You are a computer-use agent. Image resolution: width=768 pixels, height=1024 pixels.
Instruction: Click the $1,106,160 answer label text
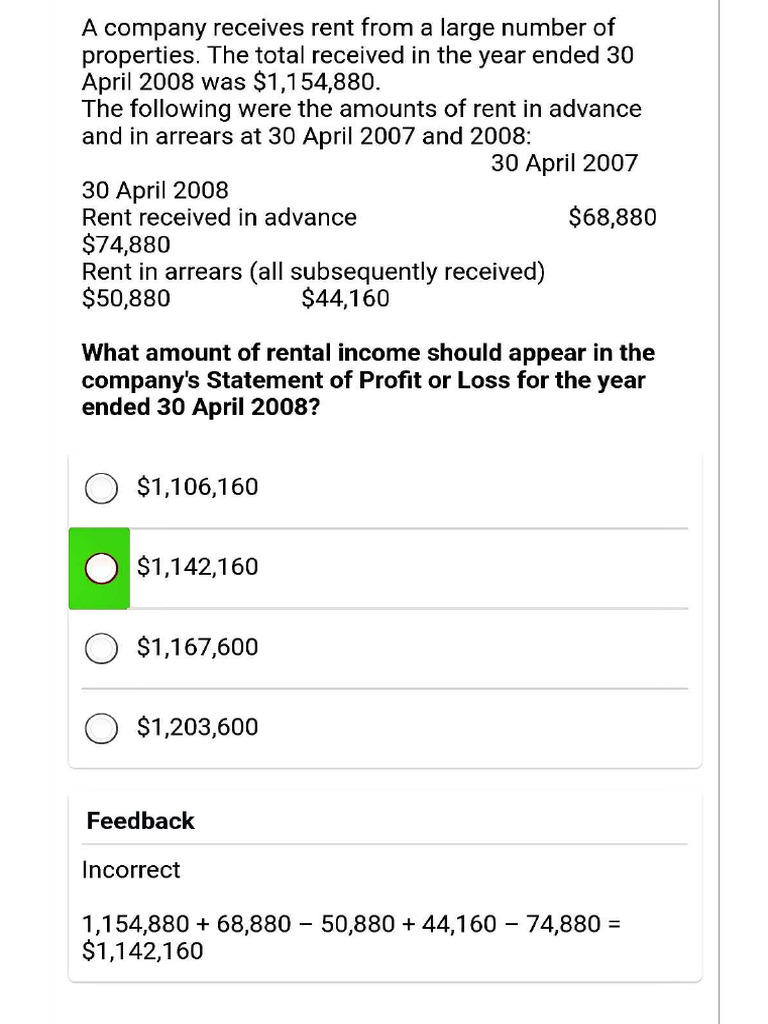[197, 487]
